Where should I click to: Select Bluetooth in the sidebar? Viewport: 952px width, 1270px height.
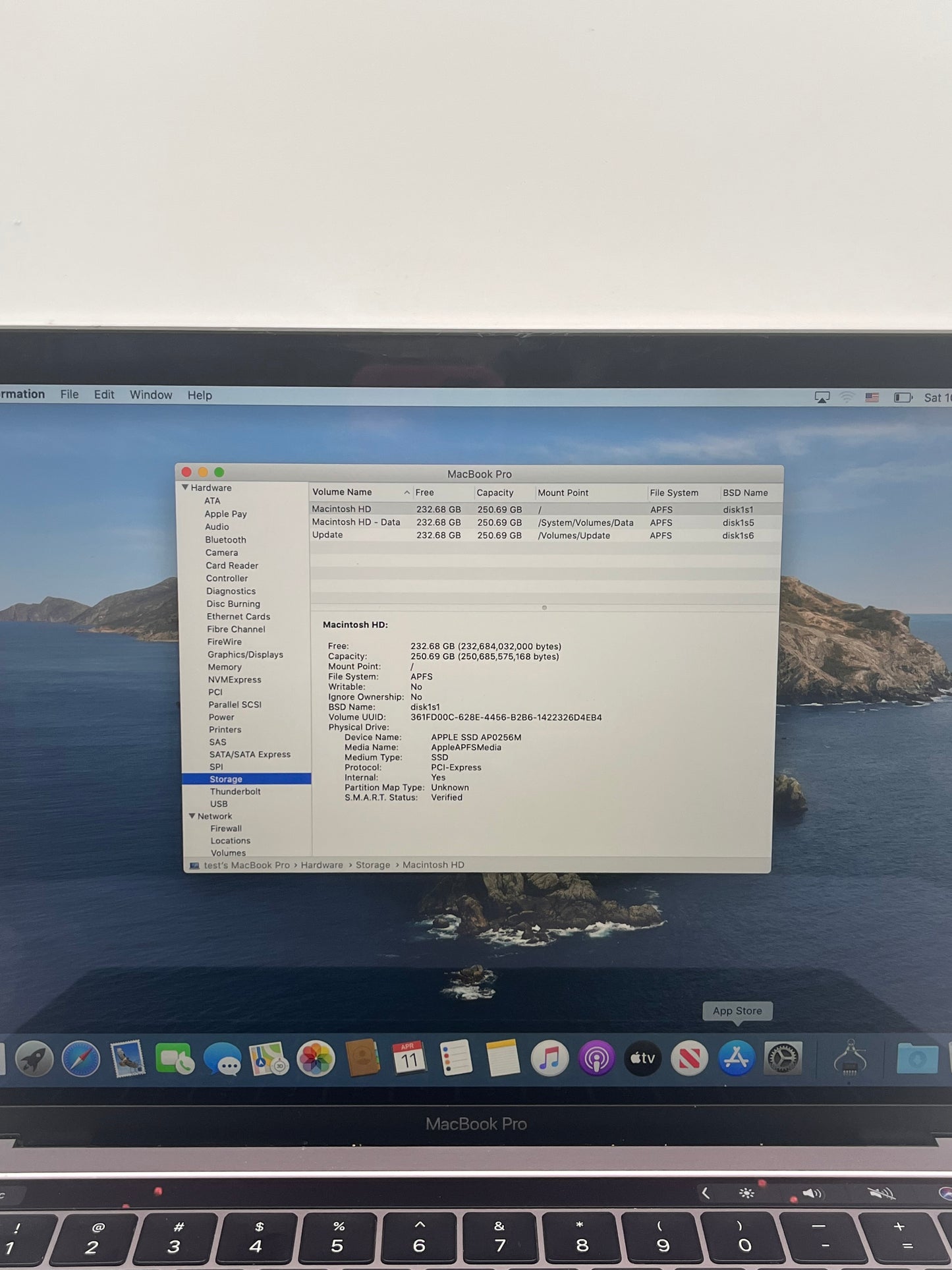point(225,540)
